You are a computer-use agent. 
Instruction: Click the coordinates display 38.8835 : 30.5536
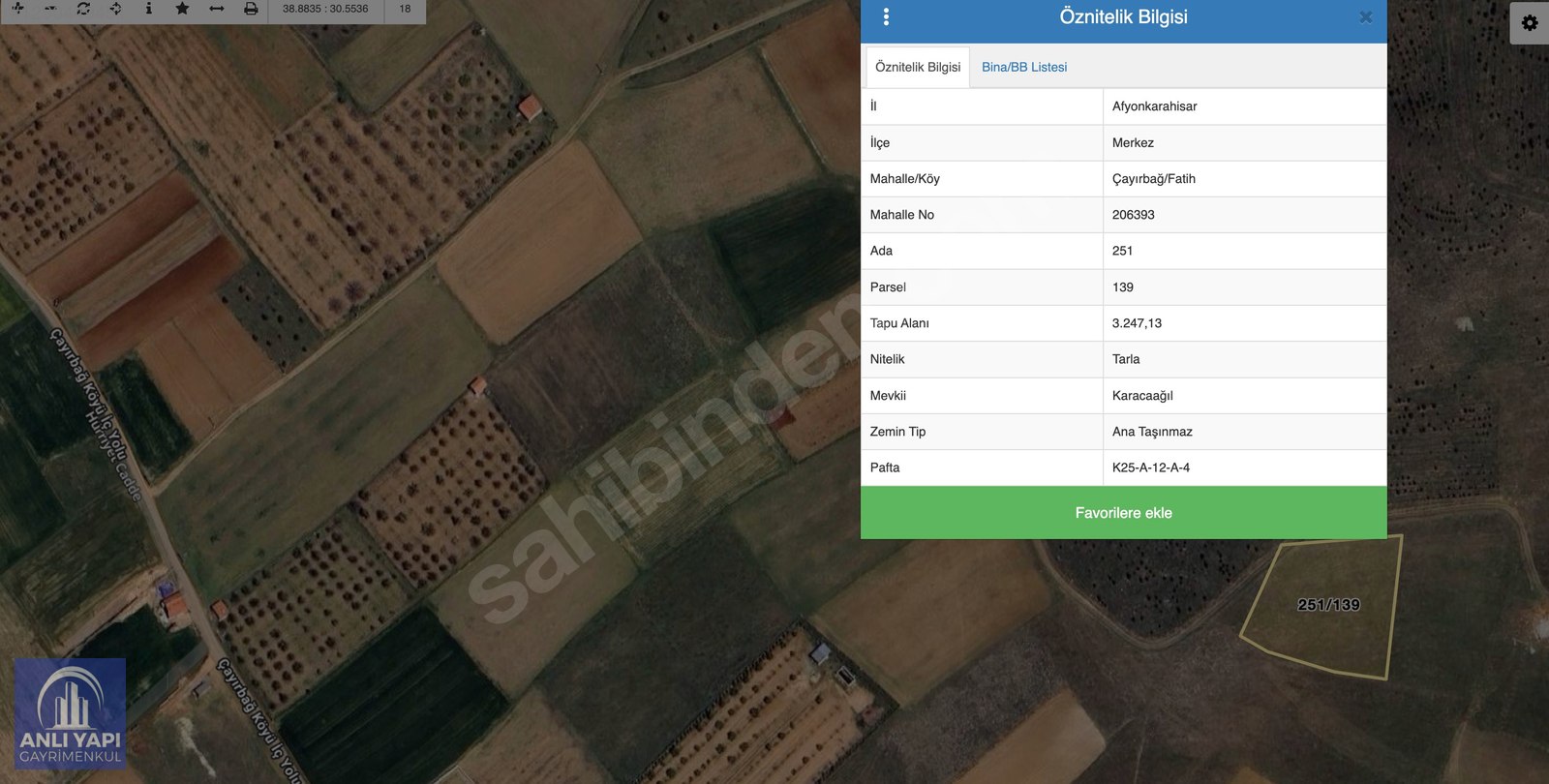coord(325,9)
